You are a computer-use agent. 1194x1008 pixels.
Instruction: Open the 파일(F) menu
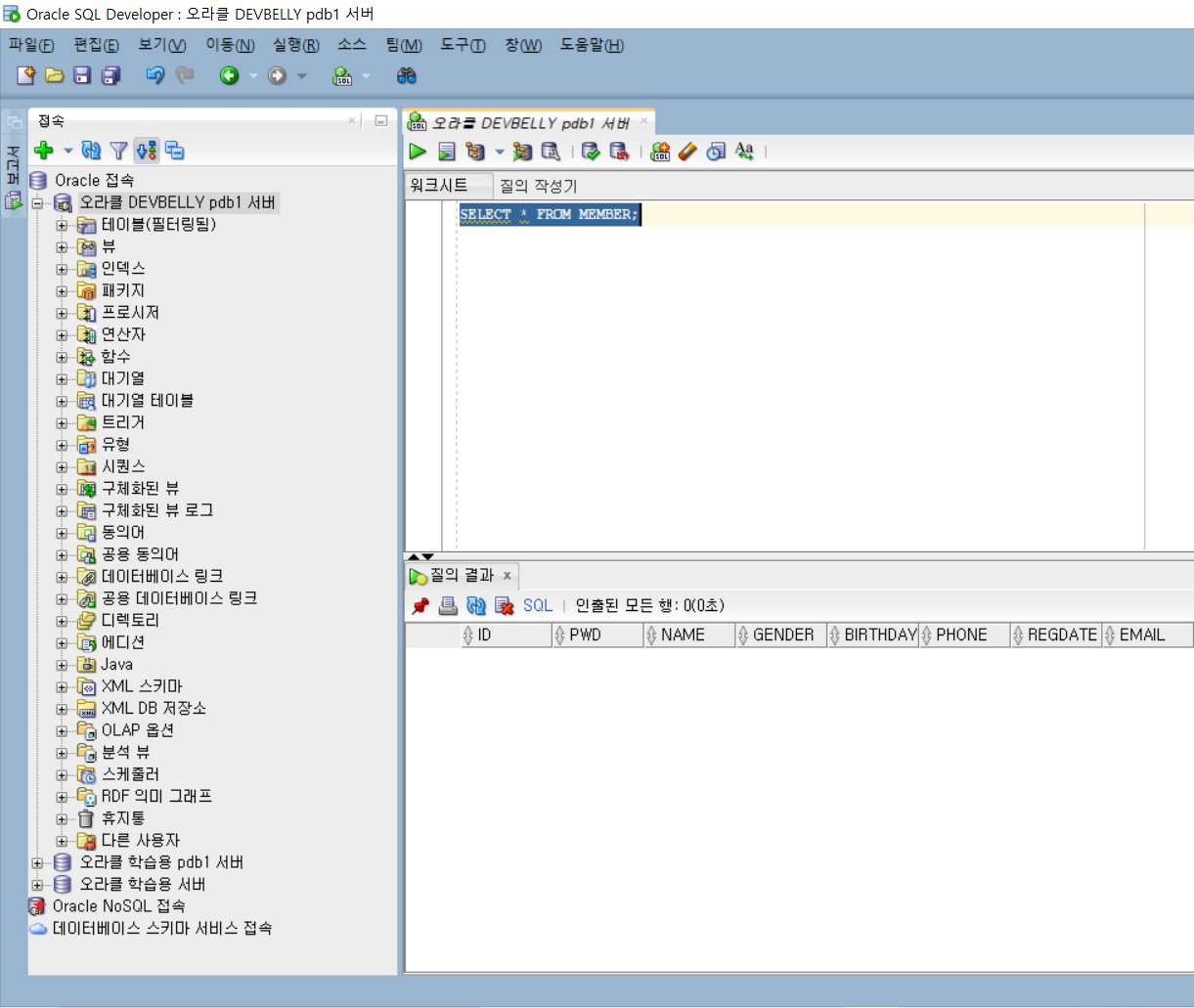pos(31,45)
